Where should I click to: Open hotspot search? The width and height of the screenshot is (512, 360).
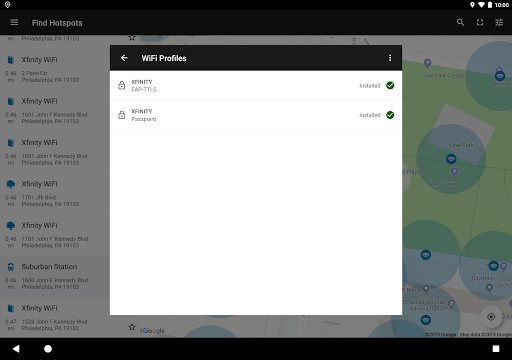460,22
